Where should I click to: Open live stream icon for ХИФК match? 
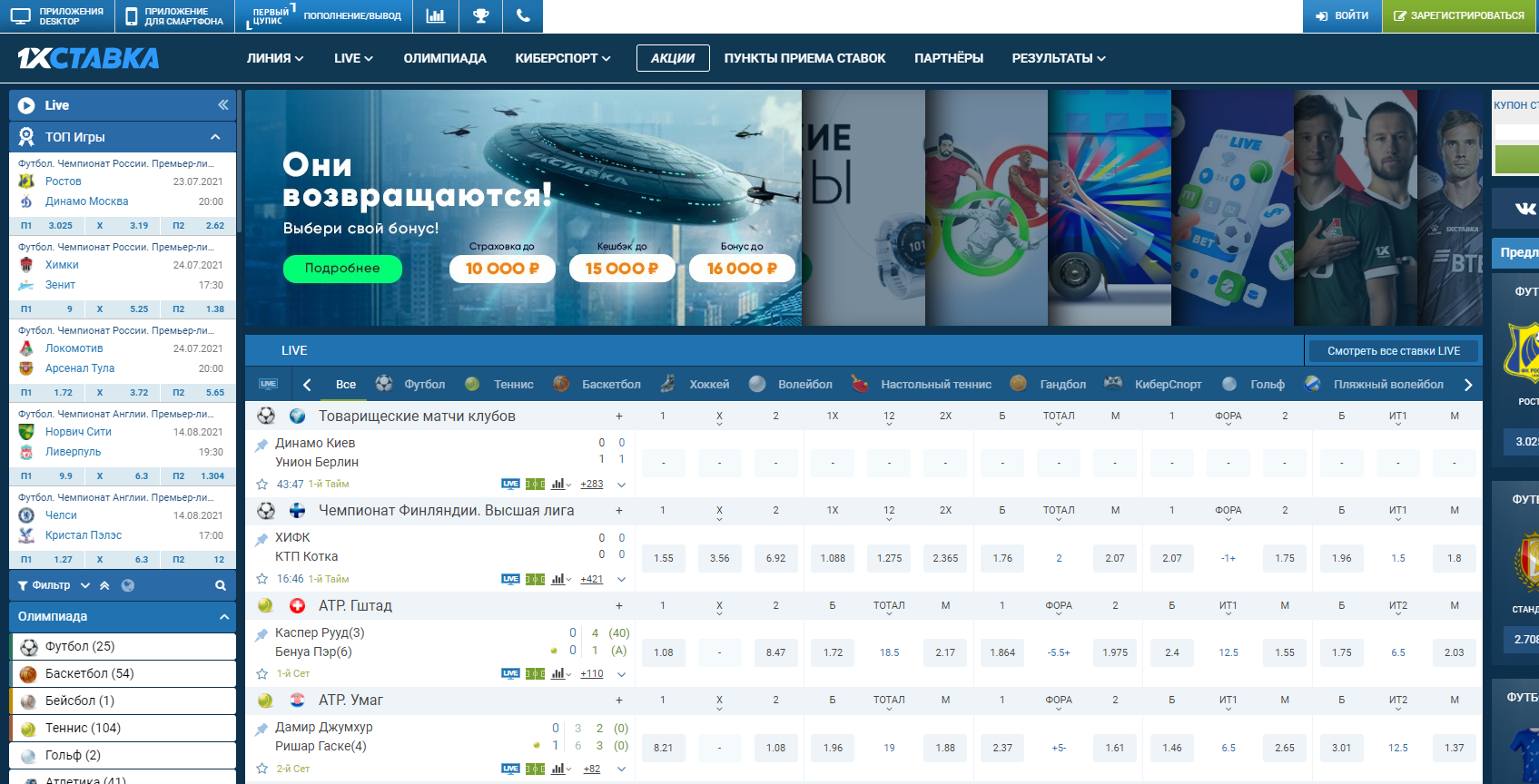pyautogui.click(x=511, y=579)
